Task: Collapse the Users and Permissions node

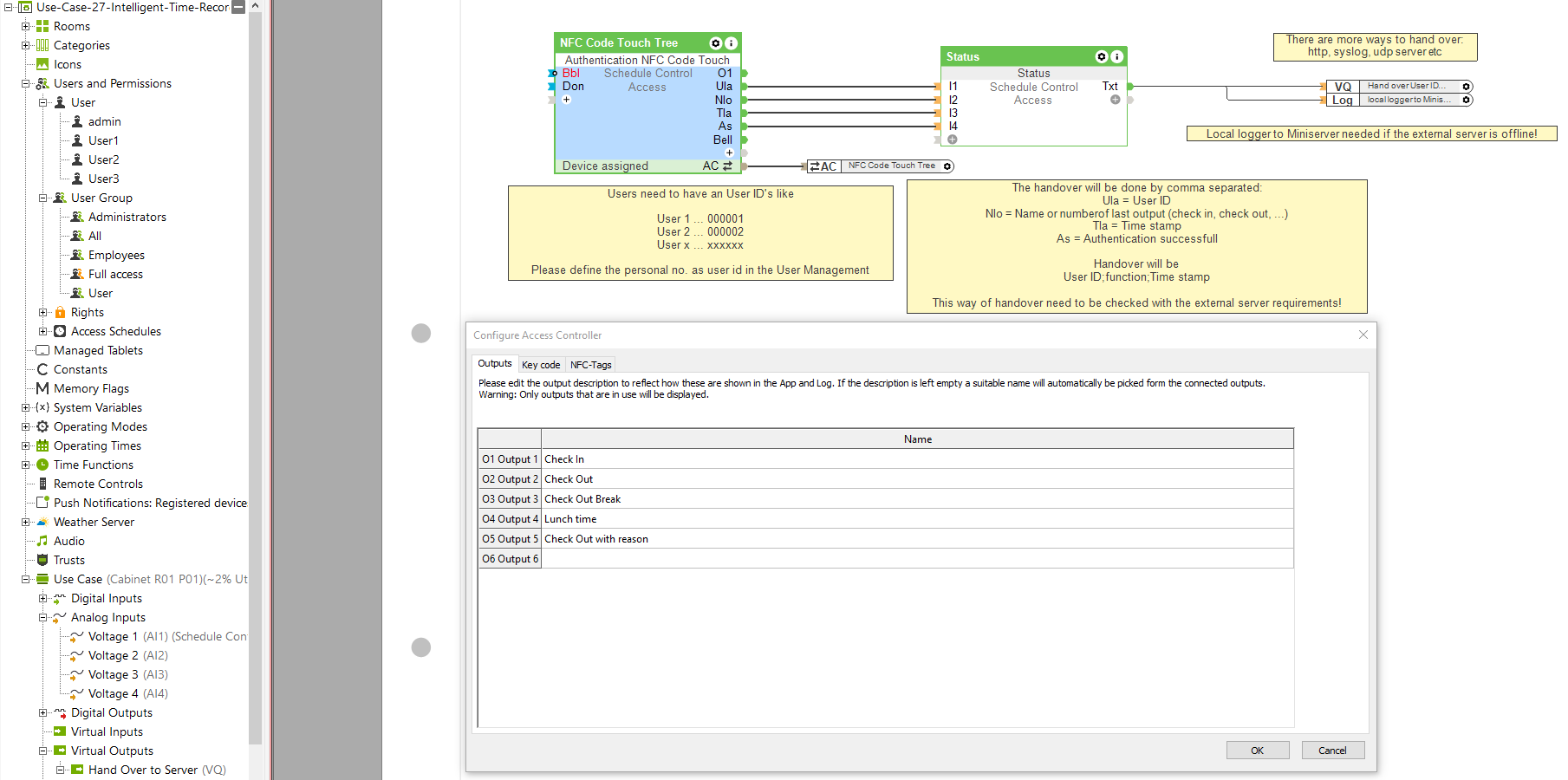Action: pyautogui.click(x=26, y=84)
